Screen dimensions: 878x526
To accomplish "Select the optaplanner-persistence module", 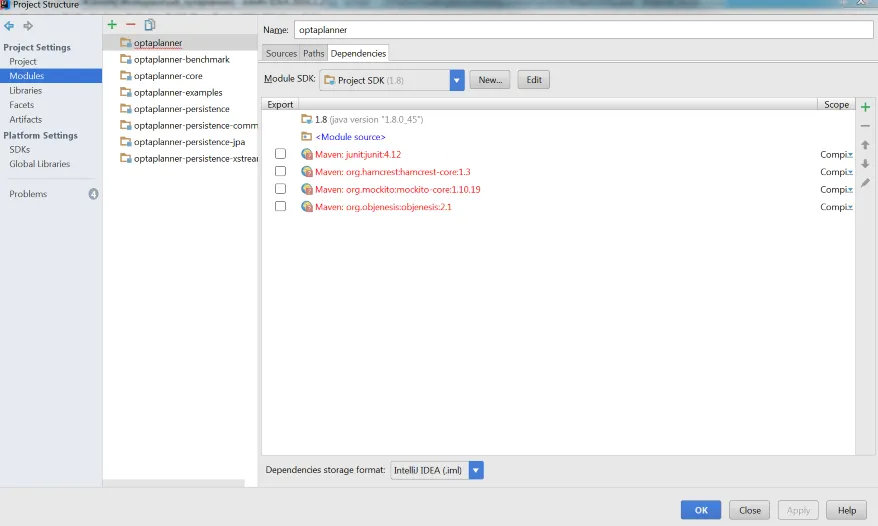I will click(181, 109).
